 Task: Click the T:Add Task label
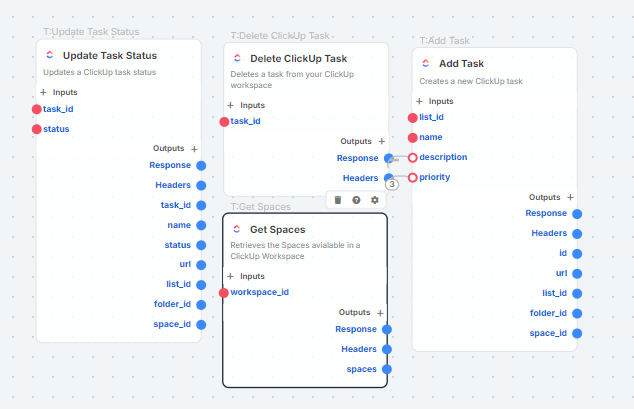pos(444,40)
